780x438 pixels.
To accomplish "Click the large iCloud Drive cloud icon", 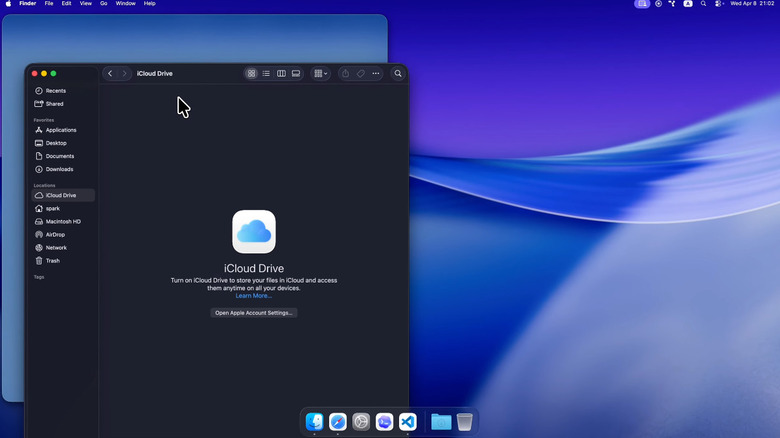I will point(254,231).
